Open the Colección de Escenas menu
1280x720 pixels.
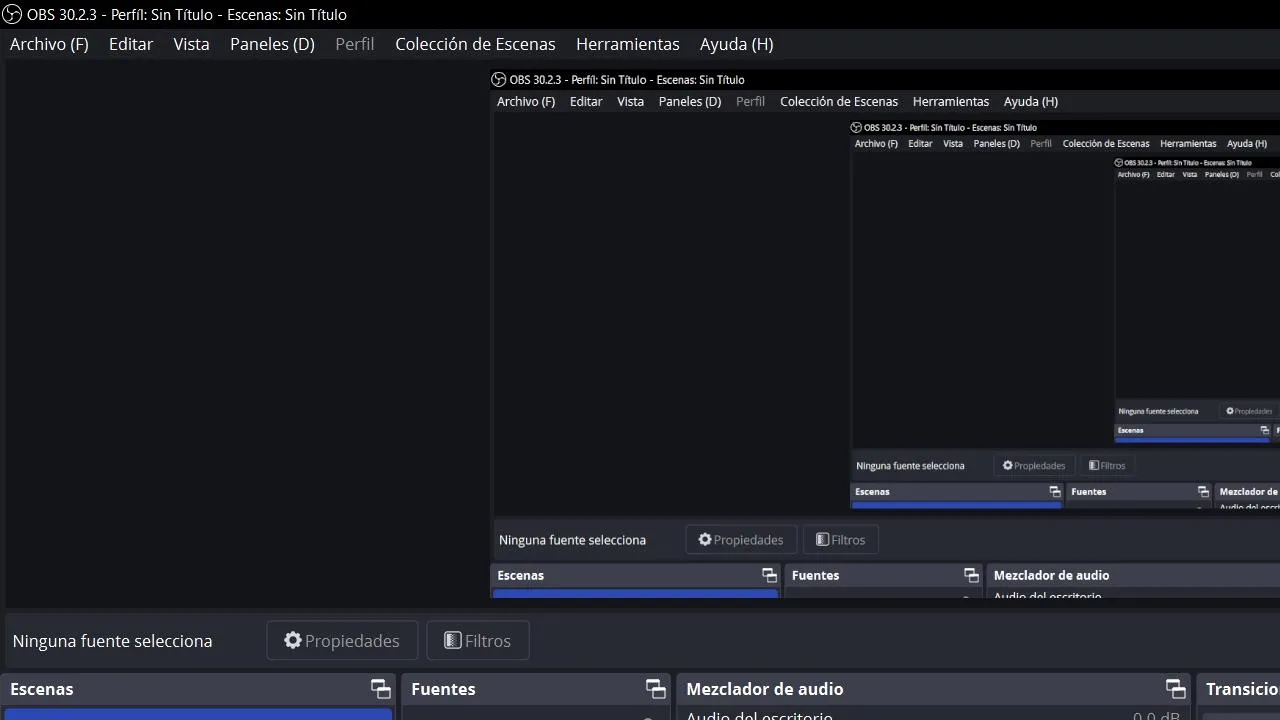coord(475,44)
